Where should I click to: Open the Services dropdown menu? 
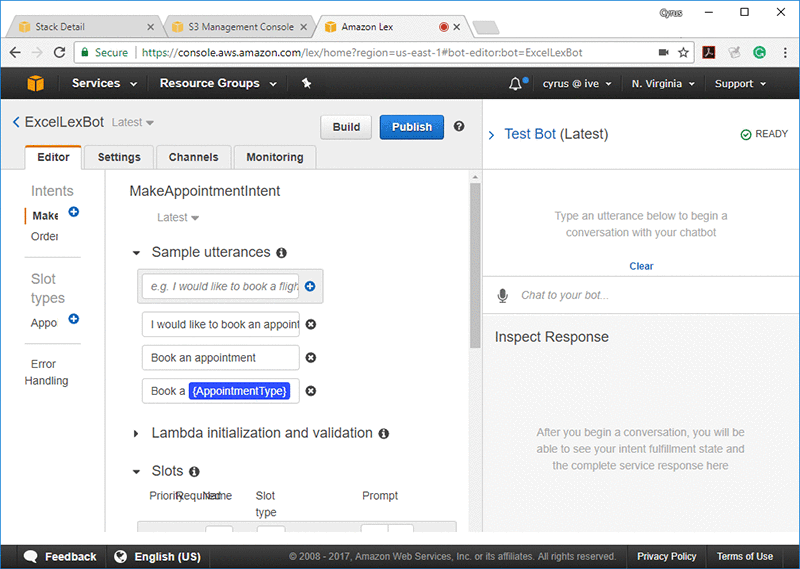click(x=104, y=83)
